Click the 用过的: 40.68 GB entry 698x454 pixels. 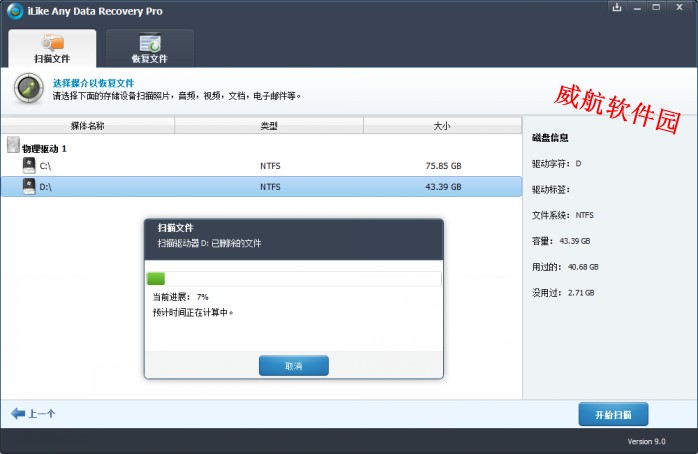[565, 267]
